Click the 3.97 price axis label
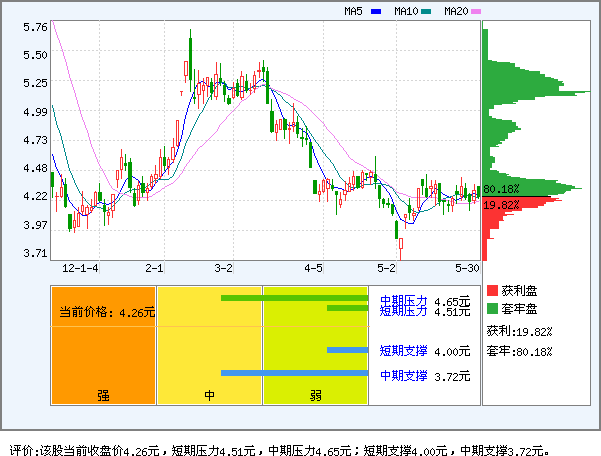Image resolution: width=601 pixels, height=456 pixels. [35, 225]
